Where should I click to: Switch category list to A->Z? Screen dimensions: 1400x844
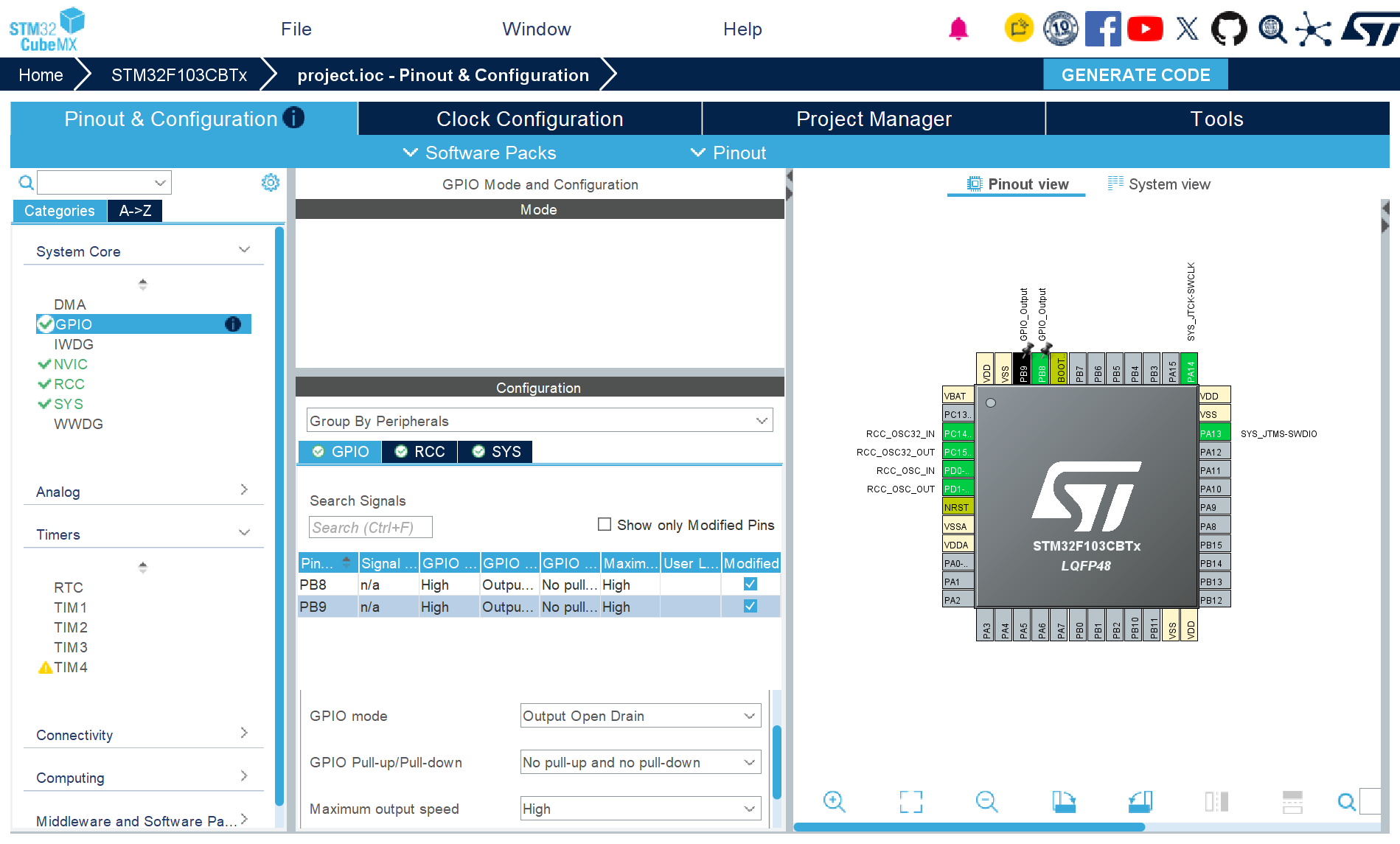(x=135, y=211)
